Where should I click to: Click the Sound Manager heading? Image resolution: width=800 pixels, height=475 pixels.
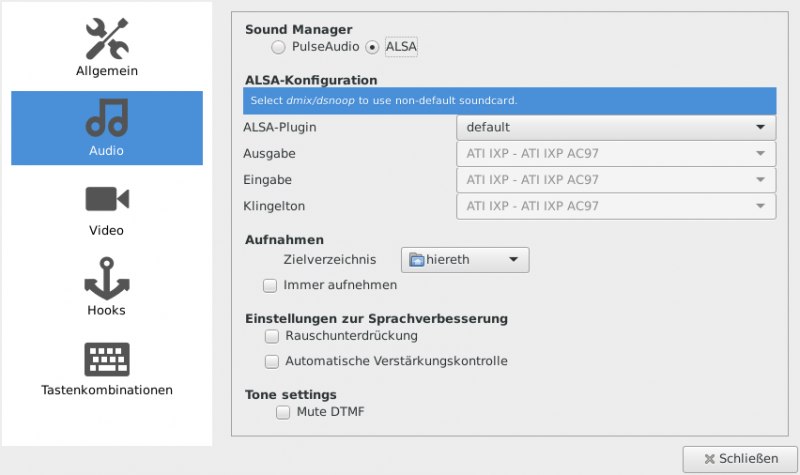[298, 30]
